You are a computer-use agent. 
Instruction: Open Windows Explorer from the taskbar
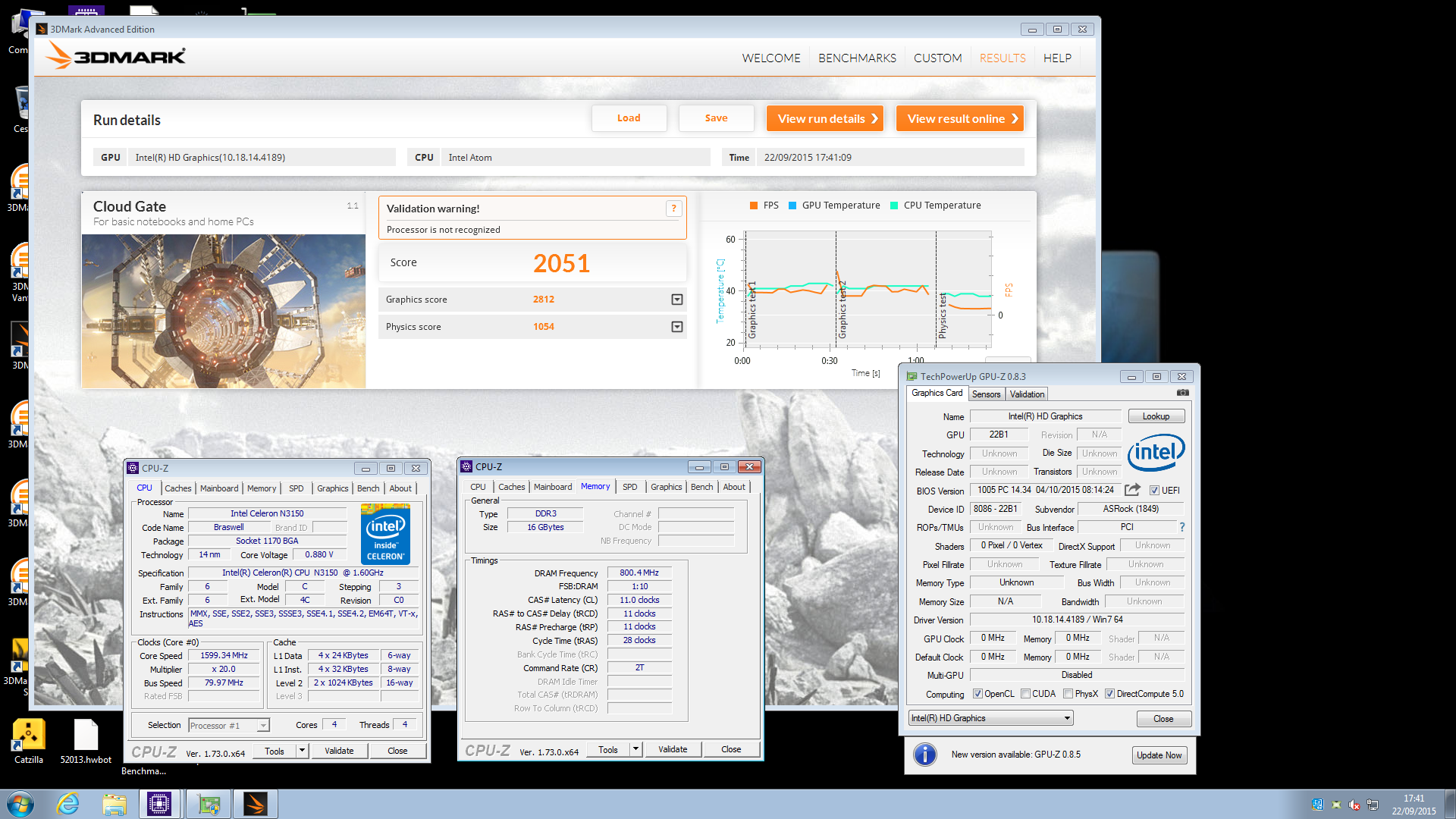pos(115,804)
